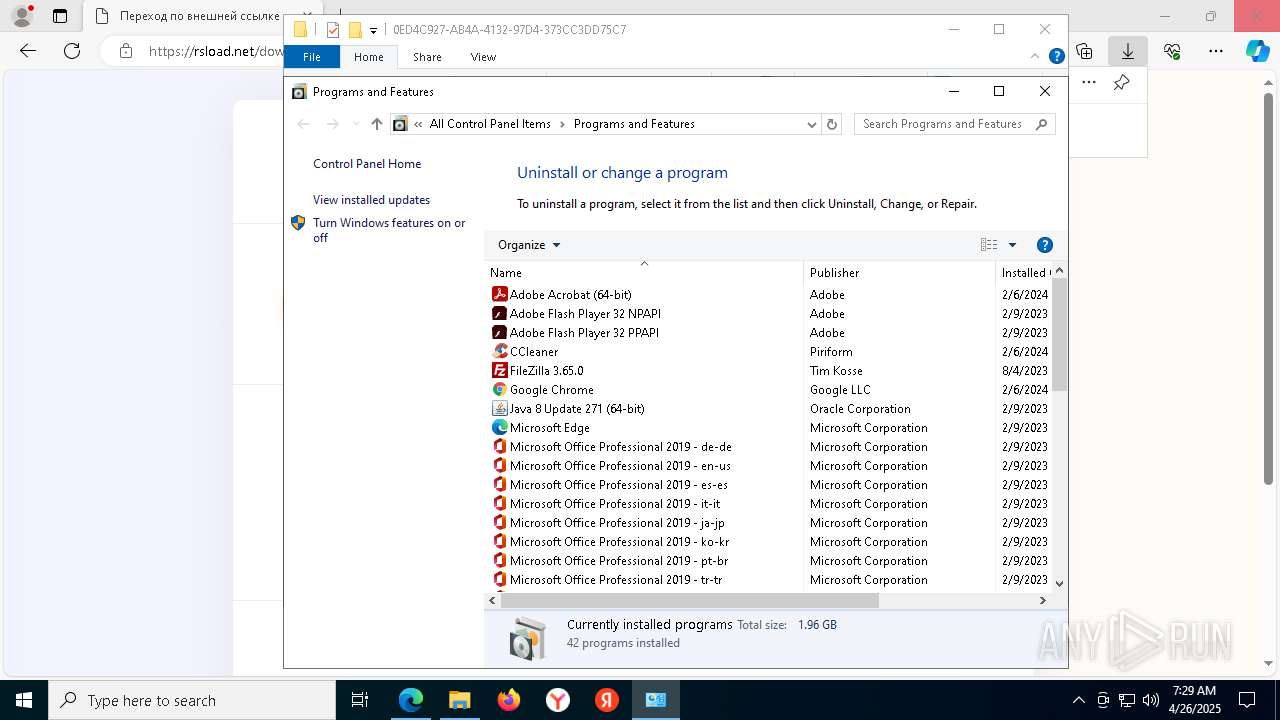The height and width of the screenshot is (720, 1280).
Task: Open the recent locations dropdown arrow
Action: [x=355, y=124]
